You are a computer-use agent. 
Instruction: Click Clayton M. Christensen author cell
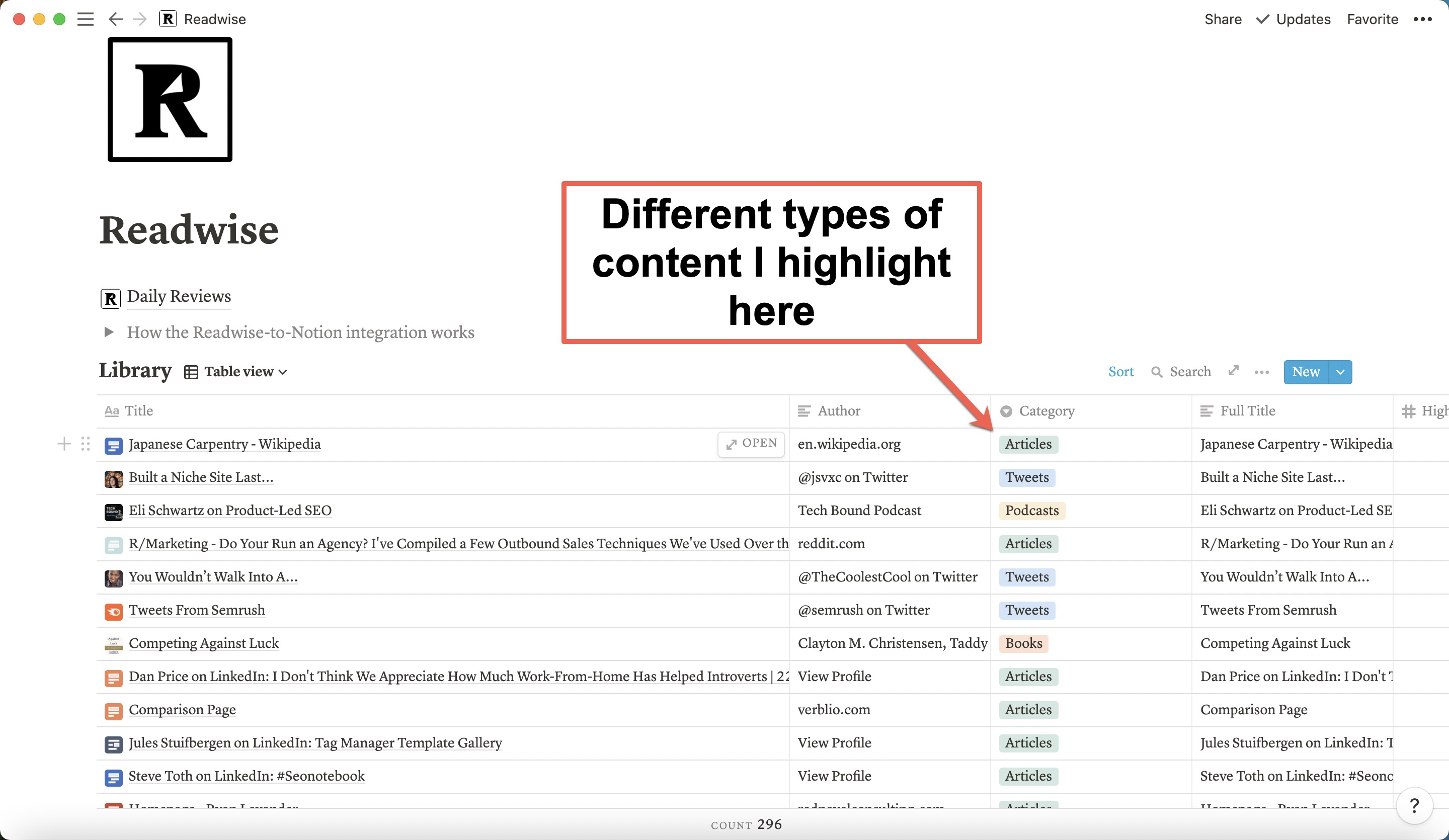click(x=890, y=643)
